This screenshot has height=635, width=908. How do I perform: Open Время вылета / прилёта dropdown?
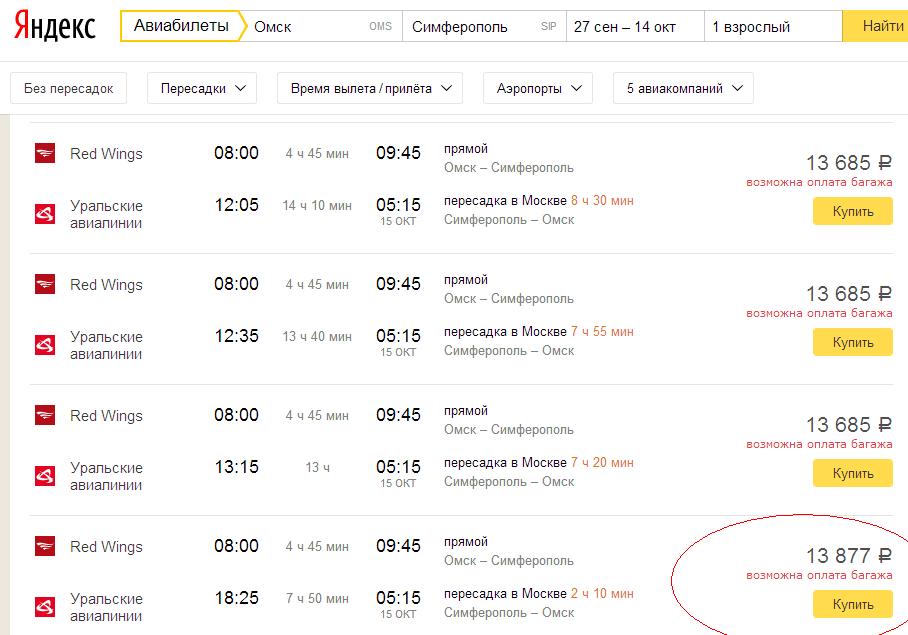point(370,88)
